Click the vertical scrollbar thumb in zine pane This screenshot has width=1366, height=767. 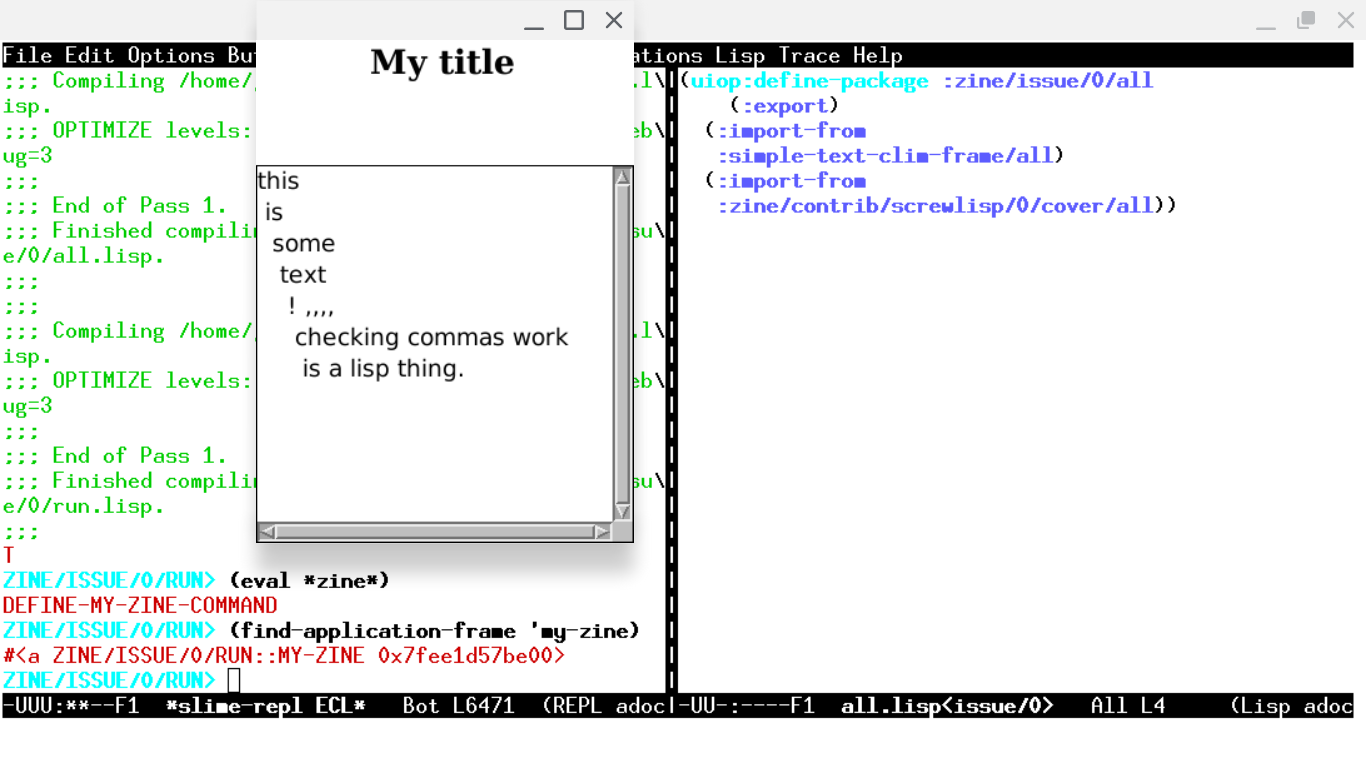click(x=622, y=344)
